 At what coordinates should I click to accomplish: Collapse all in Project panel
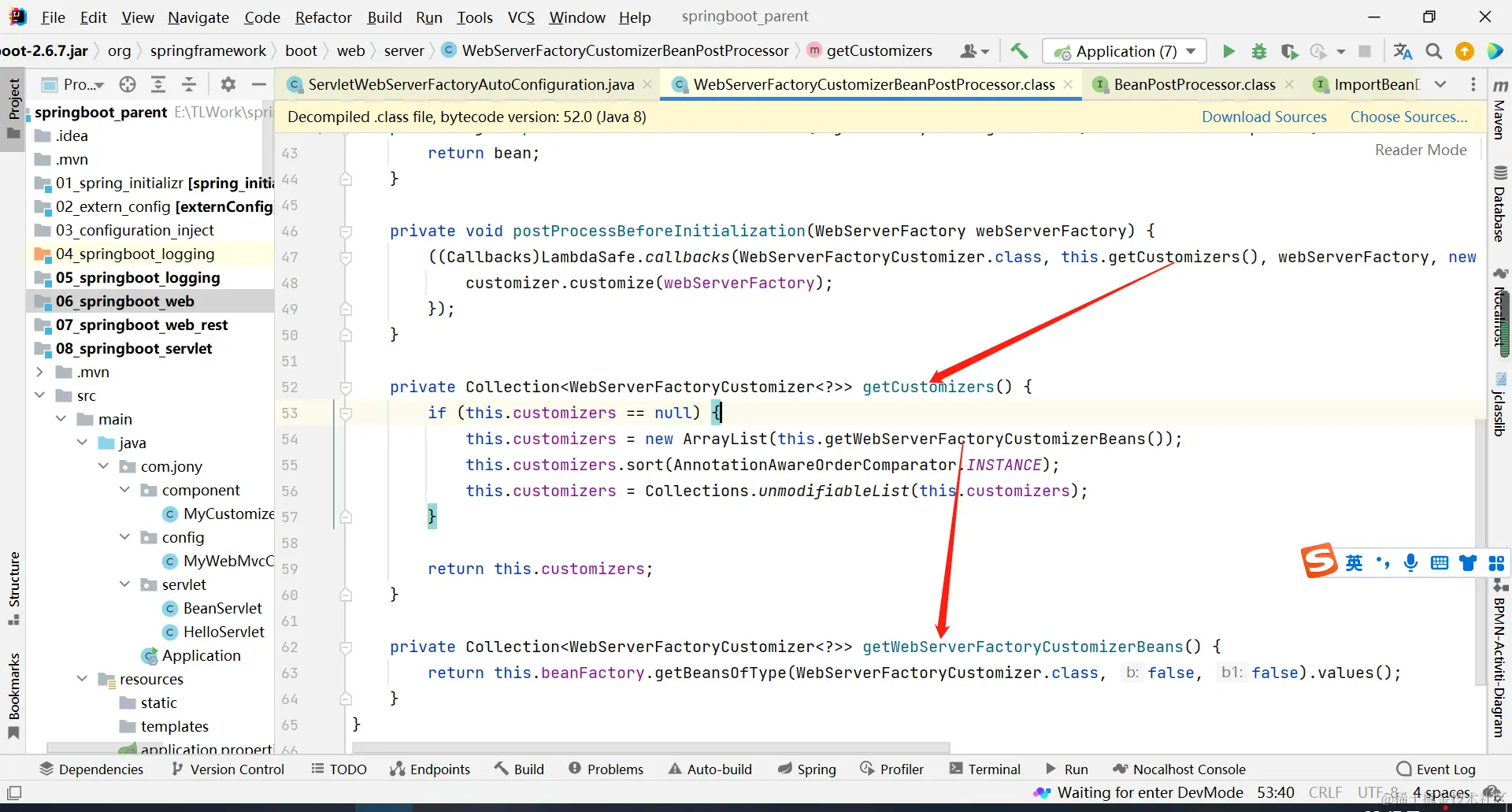(189, 84)
